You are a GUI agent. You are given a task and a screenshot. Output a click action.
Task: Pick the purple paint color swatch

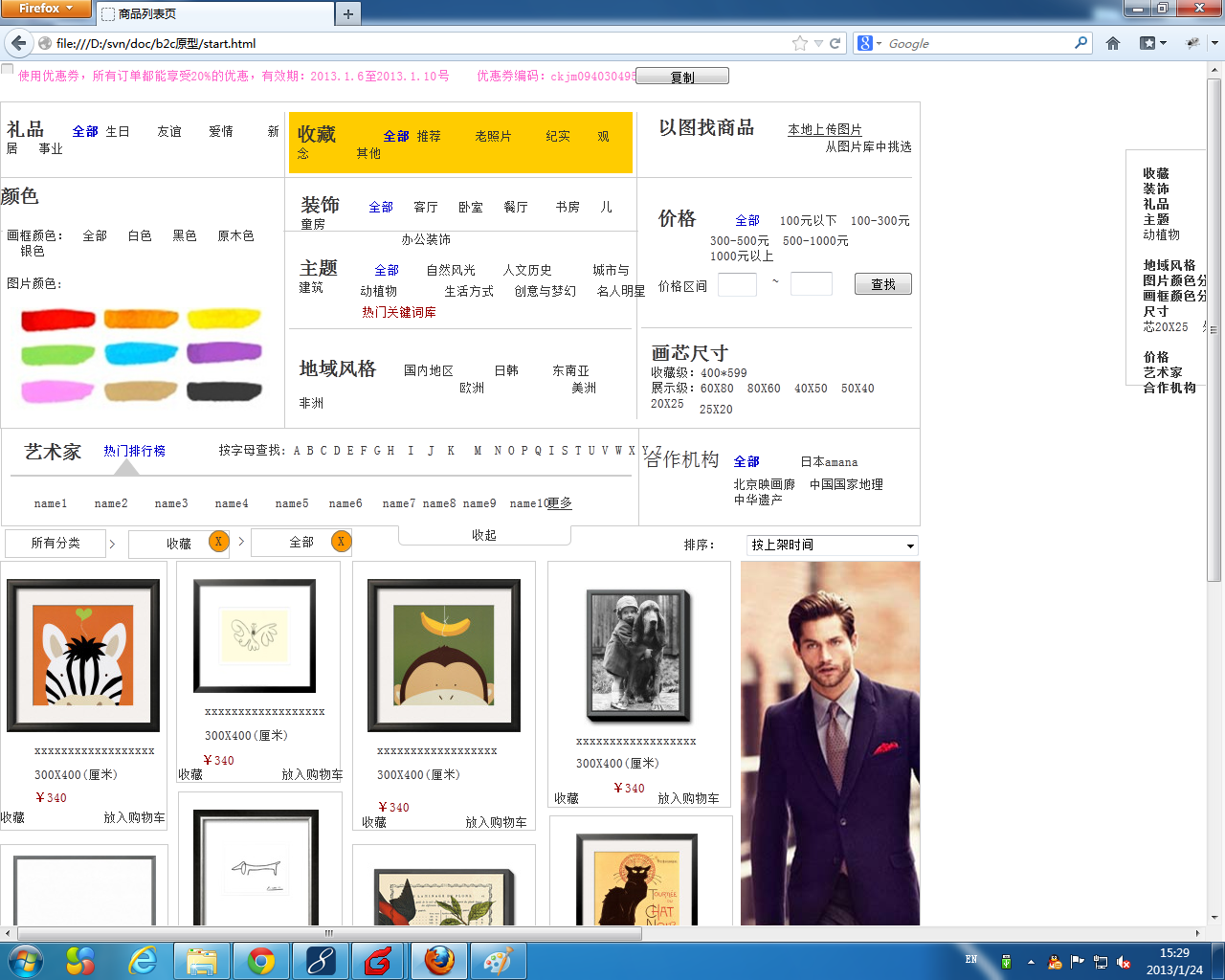click(x=225, y=352)
